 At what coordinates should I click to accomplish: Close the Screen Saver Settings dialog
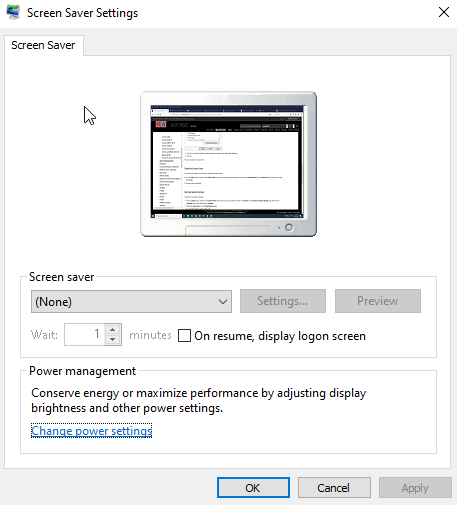[444, 12]
